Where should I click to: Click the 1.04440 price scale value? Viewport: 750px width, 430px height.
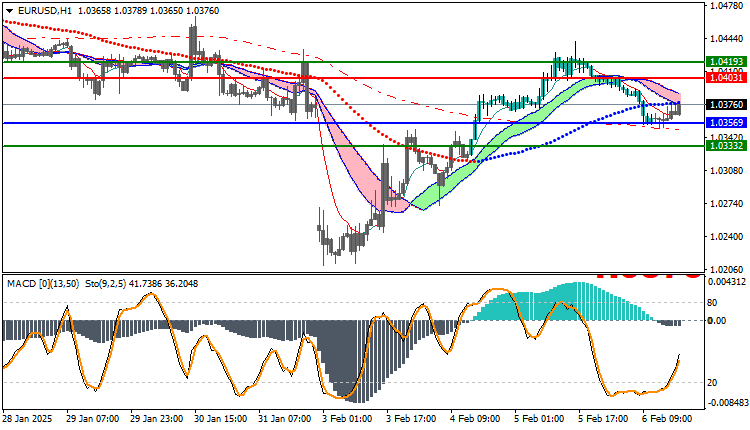tap(727, 39)
